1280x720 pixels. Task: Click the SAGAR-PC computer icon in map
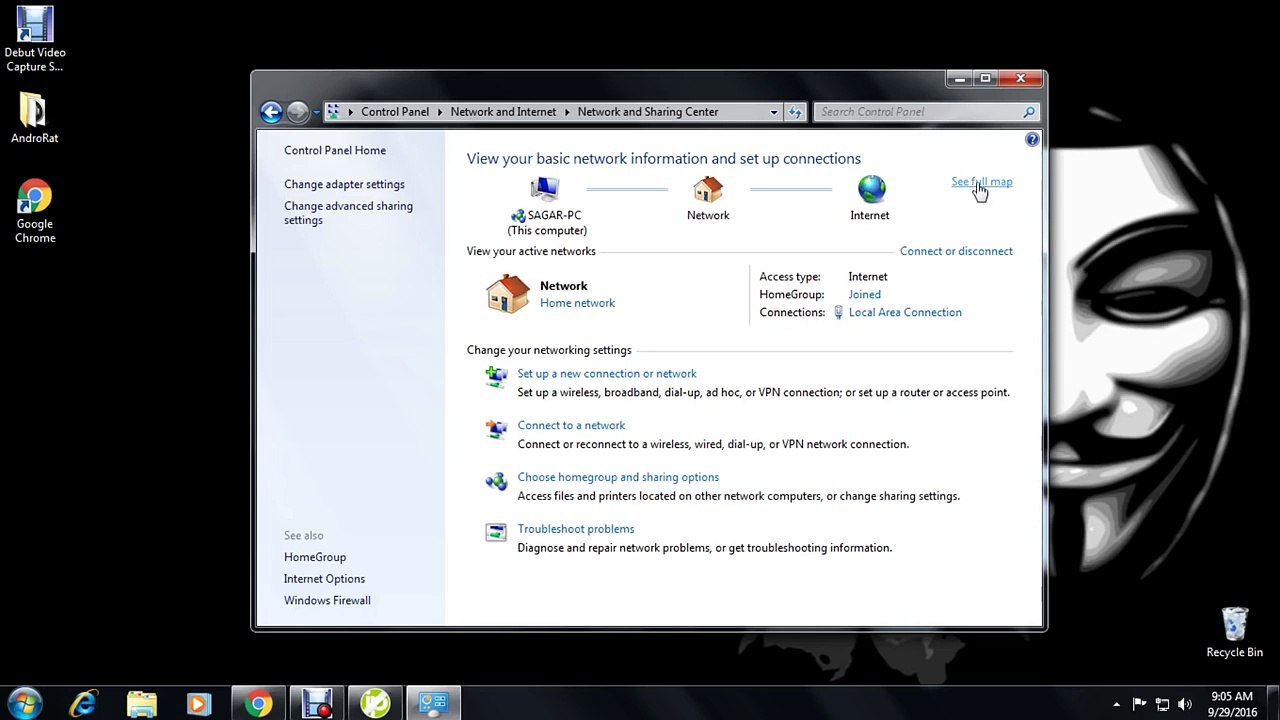pyautogui.click(x=545, y=189)
